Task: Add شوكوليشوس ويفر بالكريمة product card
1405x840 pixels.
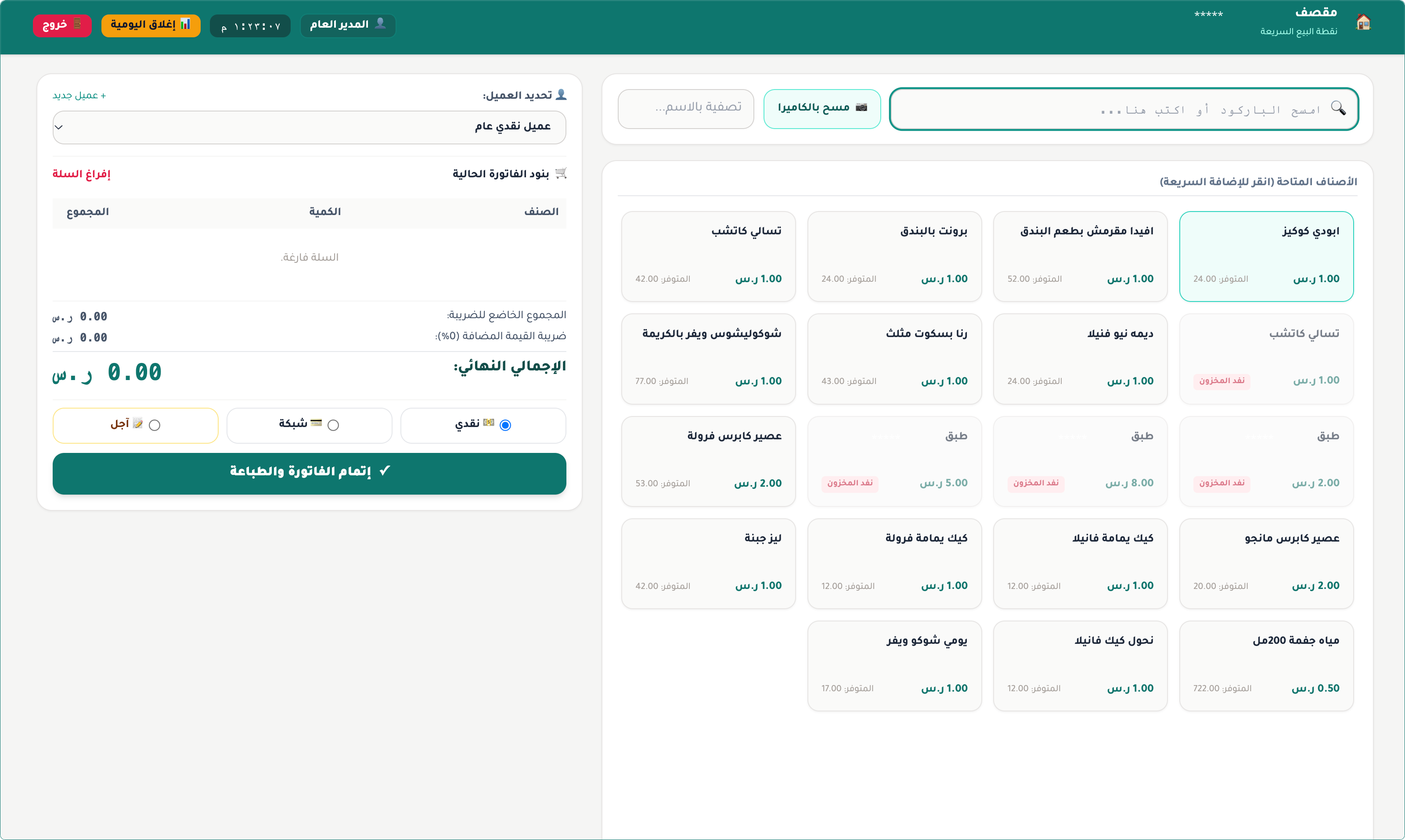Action: (709, 358)
